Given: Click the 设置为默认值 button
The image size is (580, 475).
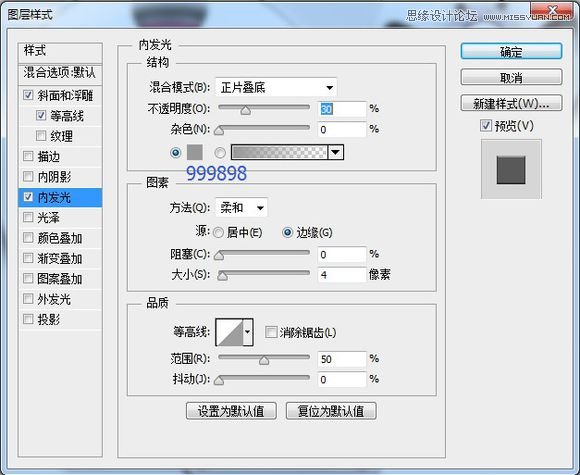Looking at the screenshot, I should [231, 411].
